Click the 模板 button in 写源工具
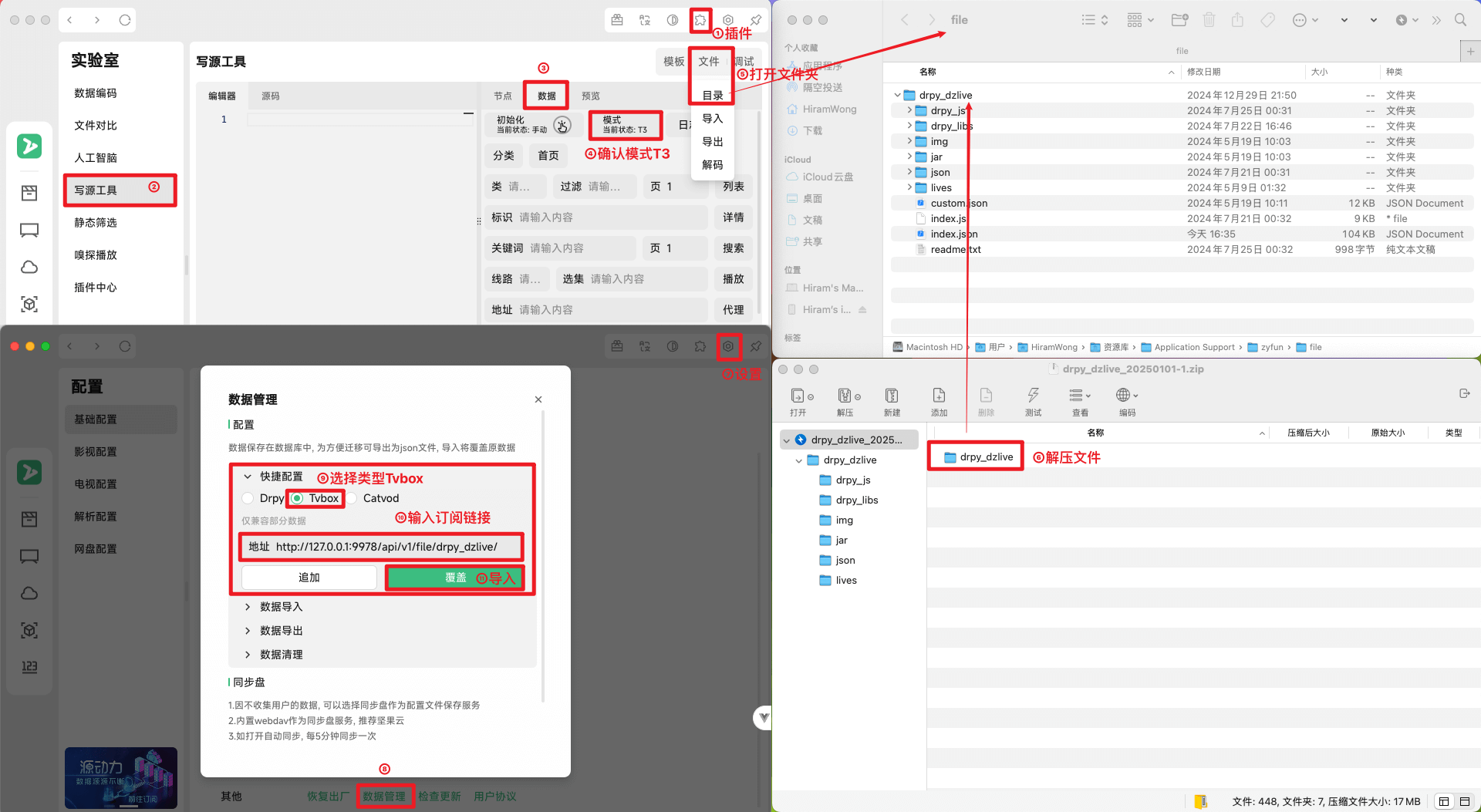 click(673, 62)
